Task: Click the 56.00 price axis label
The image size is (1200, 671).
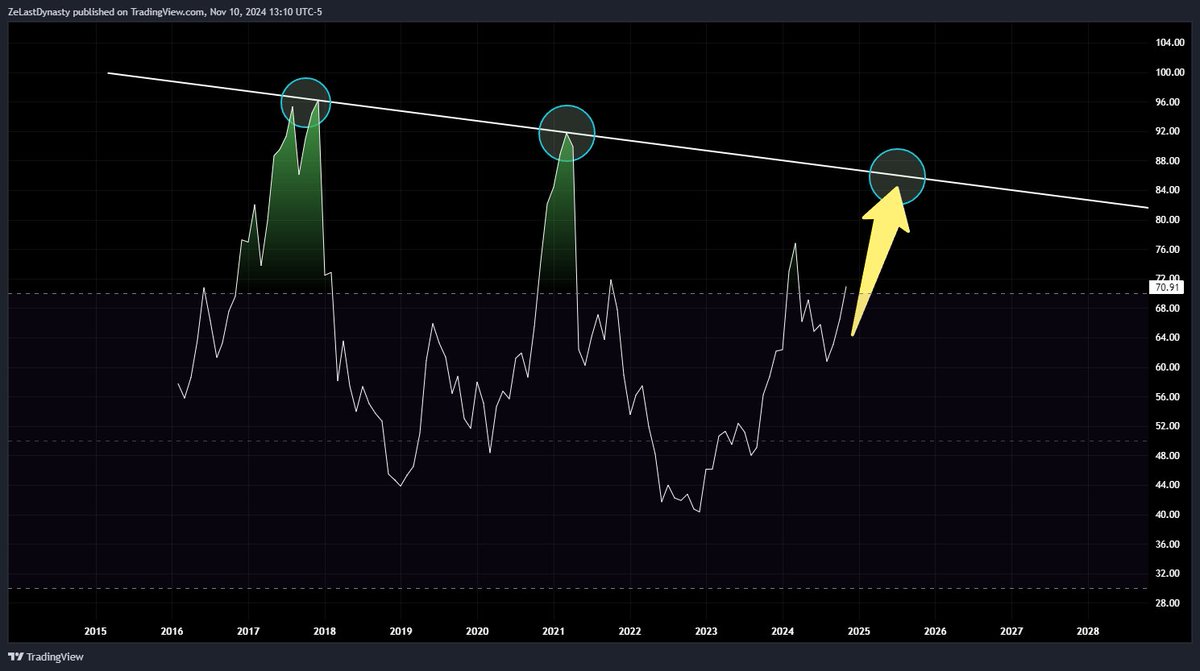Action: (1169, 397)
